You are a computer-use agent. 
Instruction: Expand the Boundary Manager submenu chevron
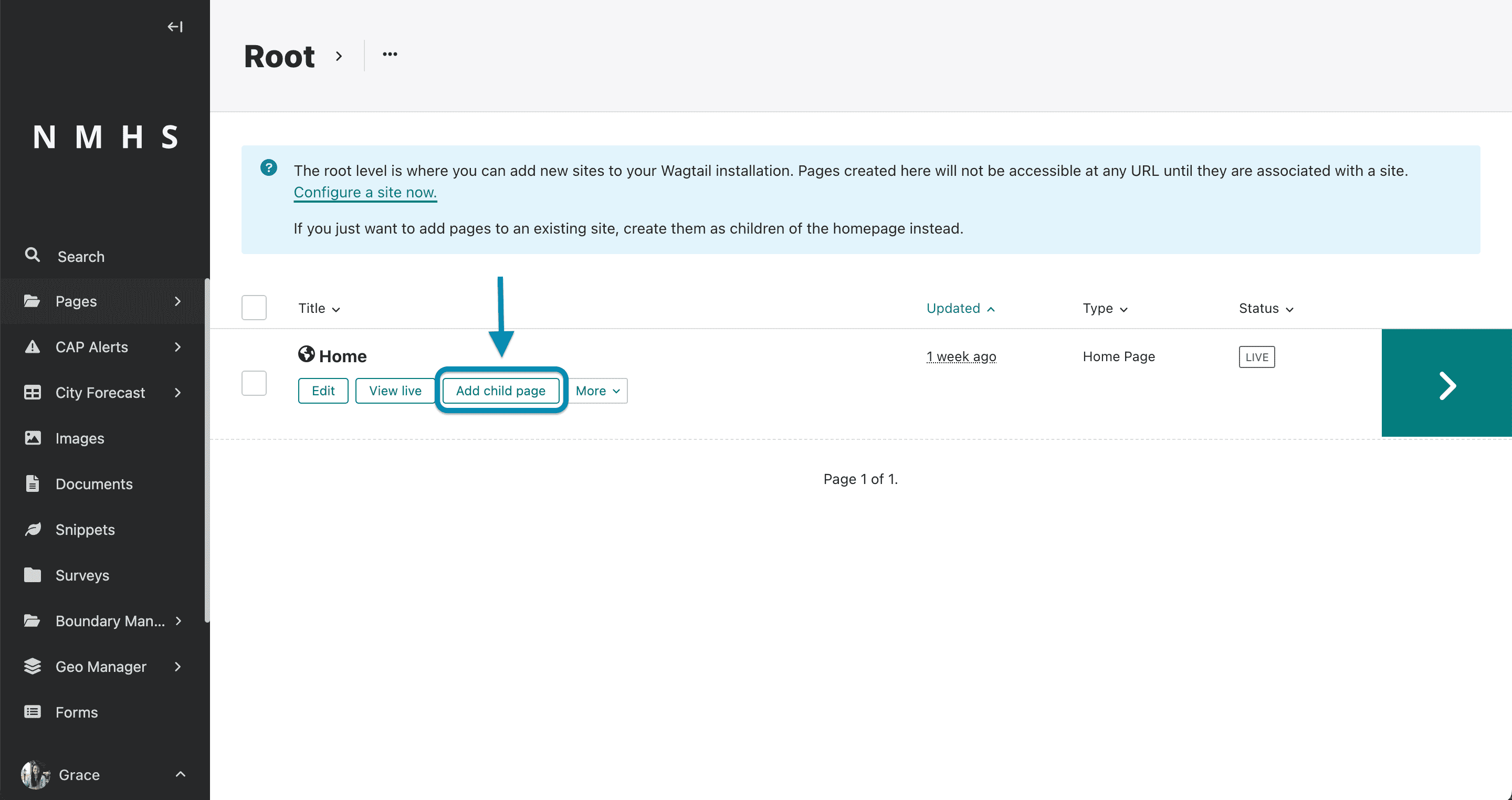coord(178,620)
